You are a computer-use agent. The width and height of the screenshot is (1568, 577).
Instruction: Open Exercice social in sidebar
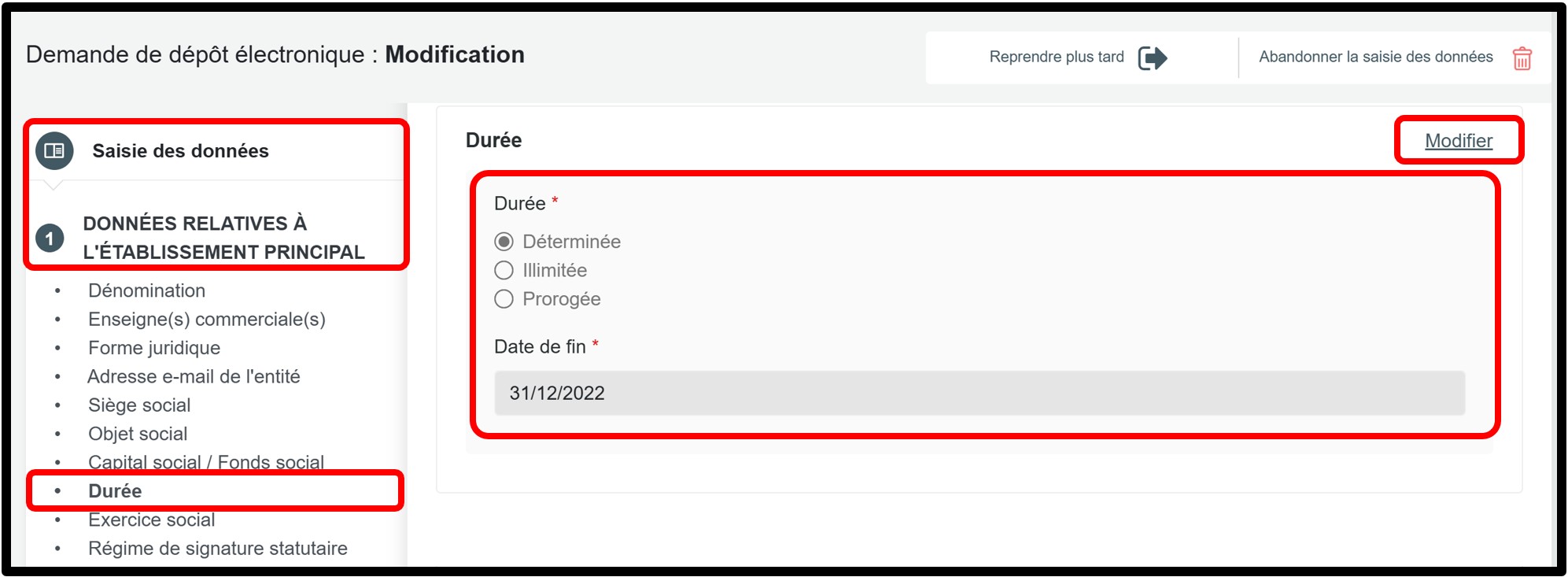151,520
